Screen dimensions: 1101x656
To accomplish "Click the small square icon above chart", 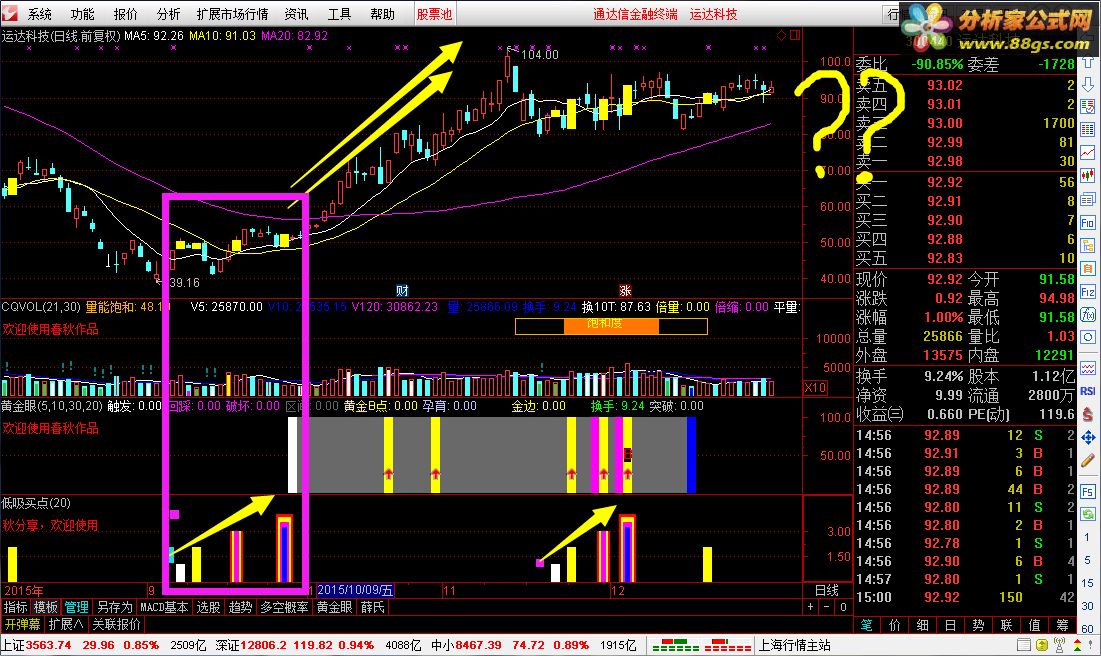I will 795,35.
